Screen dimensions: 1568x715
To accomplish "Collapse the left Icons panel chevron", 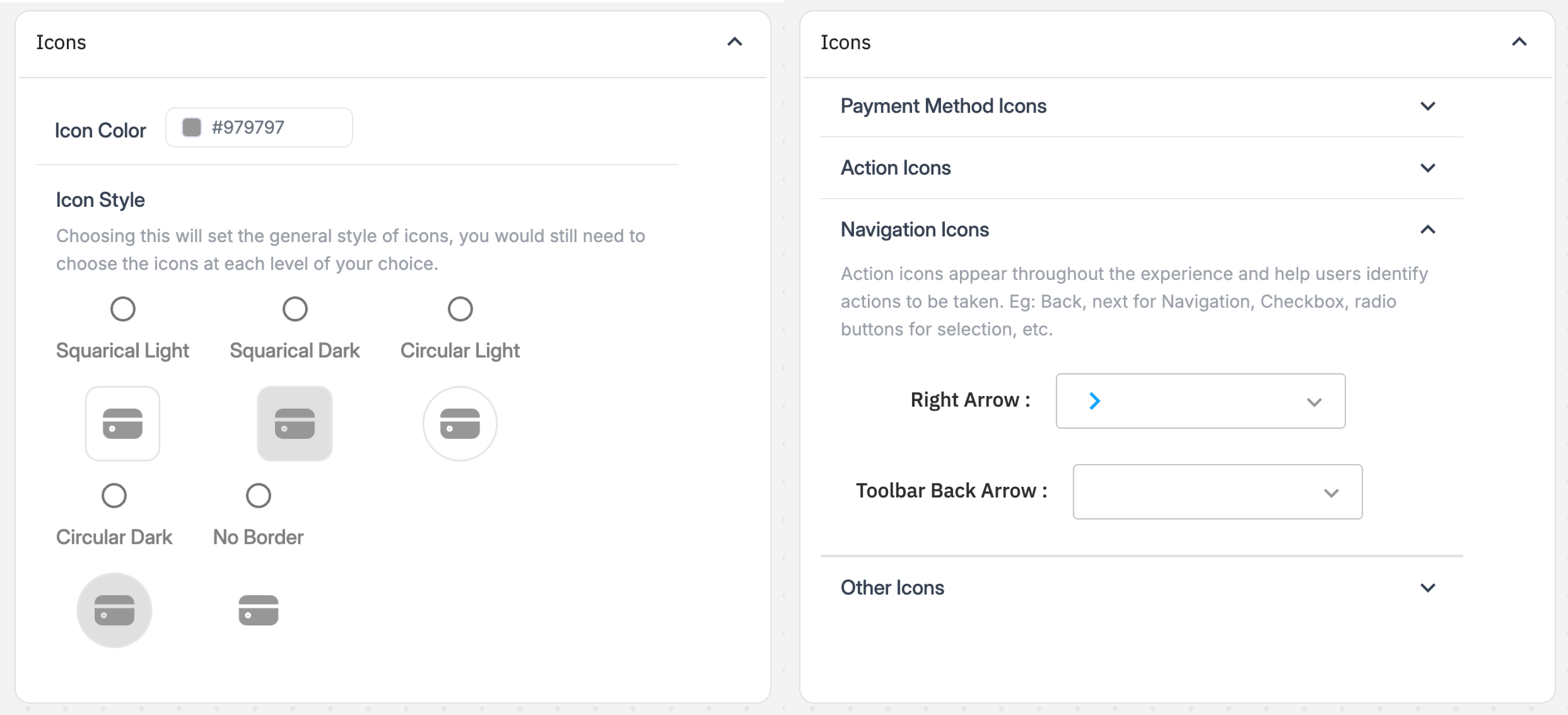I will (x=735, y=42).
